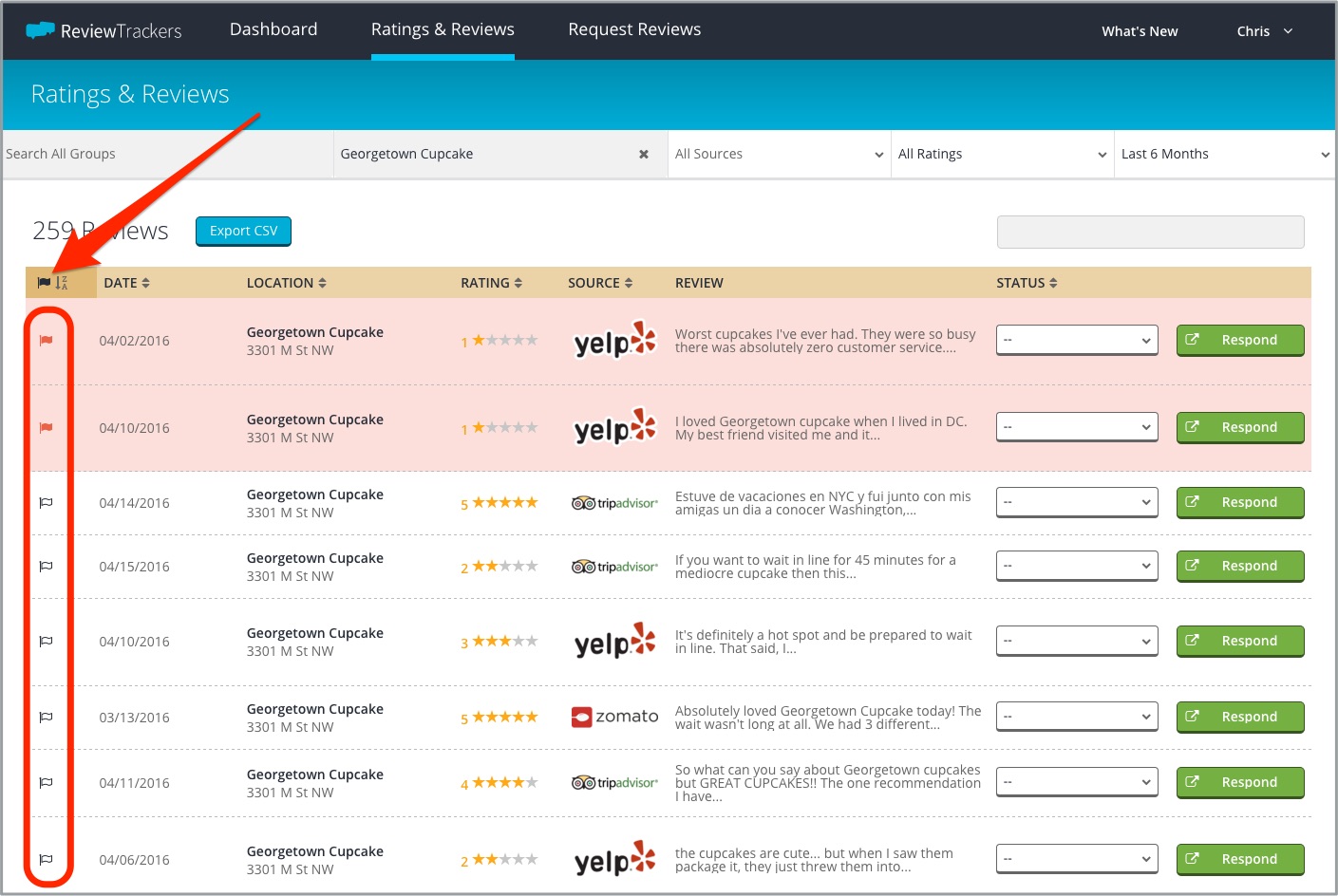Image resolution: width=1338 pixels, height=896 pixels.
Task: Respond to three-star 04/10/2016 Yelp review
Action: coord(1240,641)
